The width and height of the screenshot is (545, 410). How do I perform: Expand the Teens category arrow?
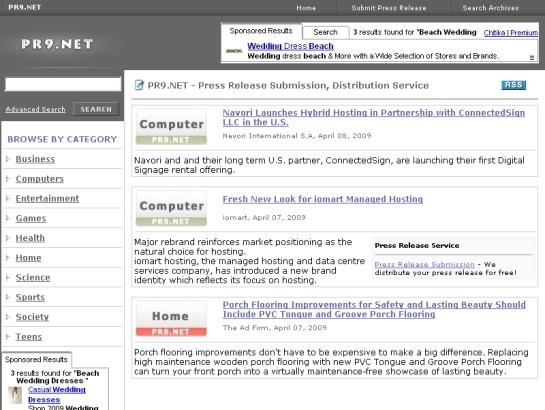click(8, 337)
